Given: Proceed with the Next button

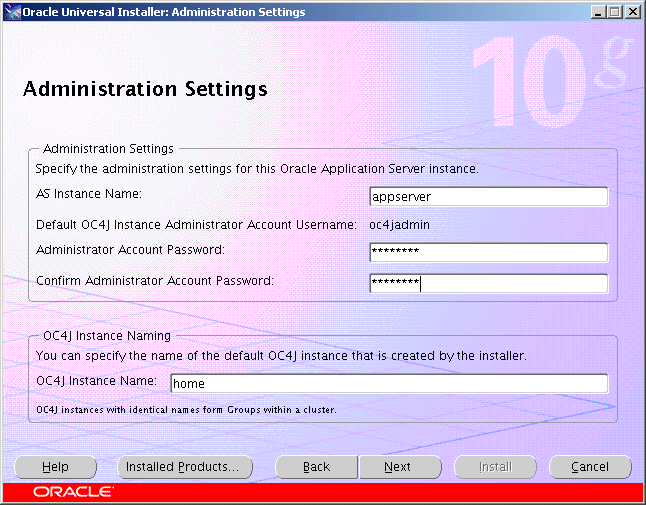Looking at the screenshot, I should coord(400,467).
